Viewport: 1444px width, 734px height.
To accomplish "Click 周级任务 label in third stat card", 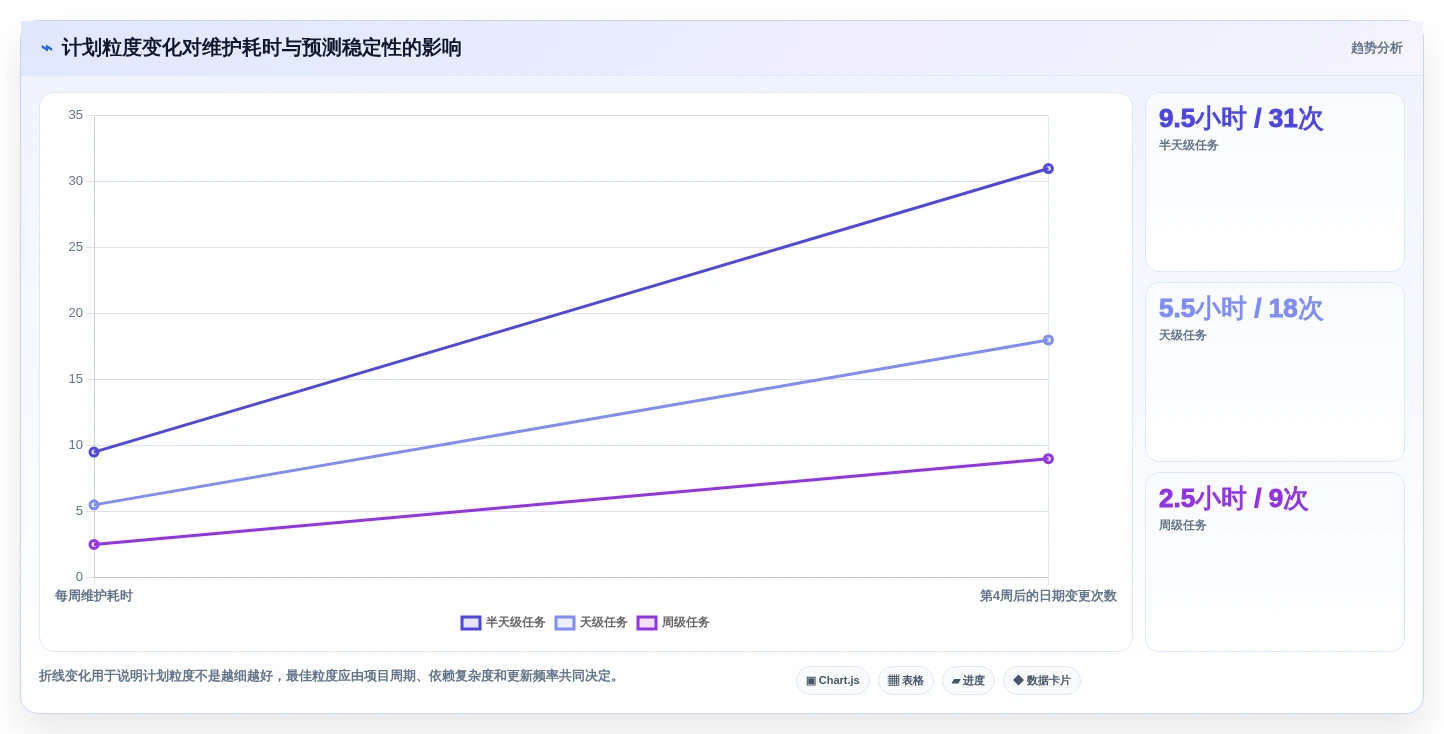I will [1182, 525].
